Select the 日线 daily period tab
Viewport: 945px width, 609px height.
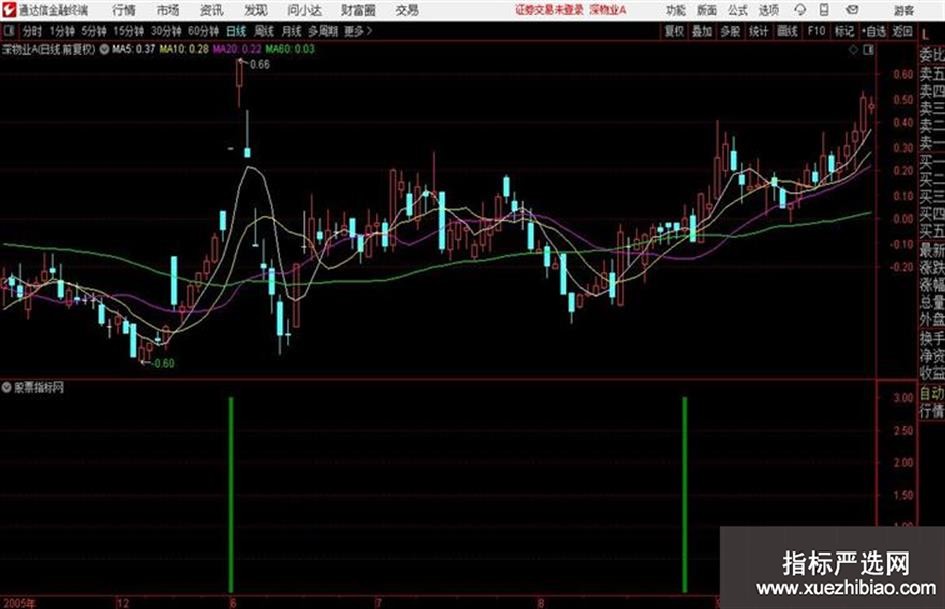click(x=236, y=31)
